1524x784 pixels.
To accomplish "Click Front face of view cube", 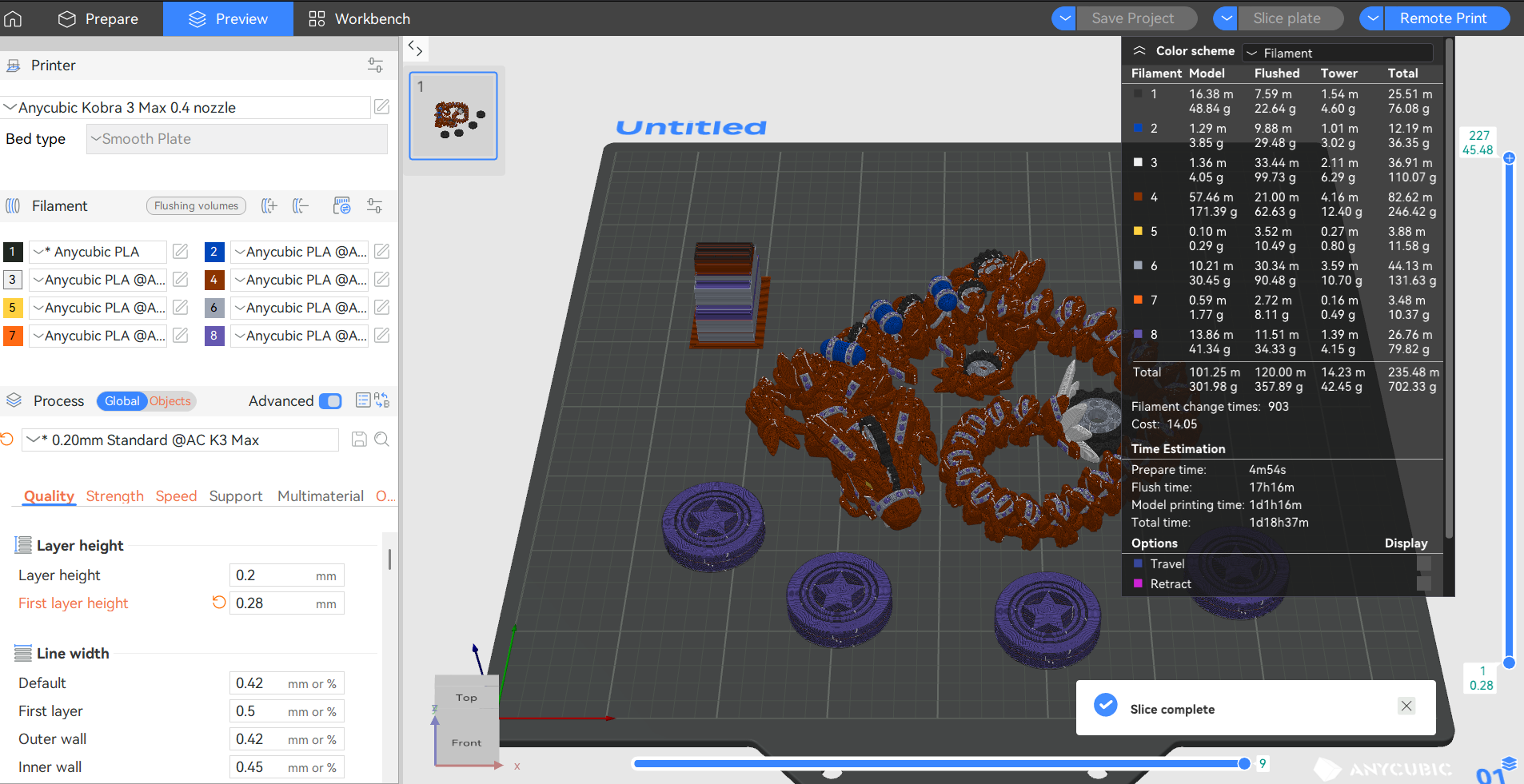I will coord(466,742).
